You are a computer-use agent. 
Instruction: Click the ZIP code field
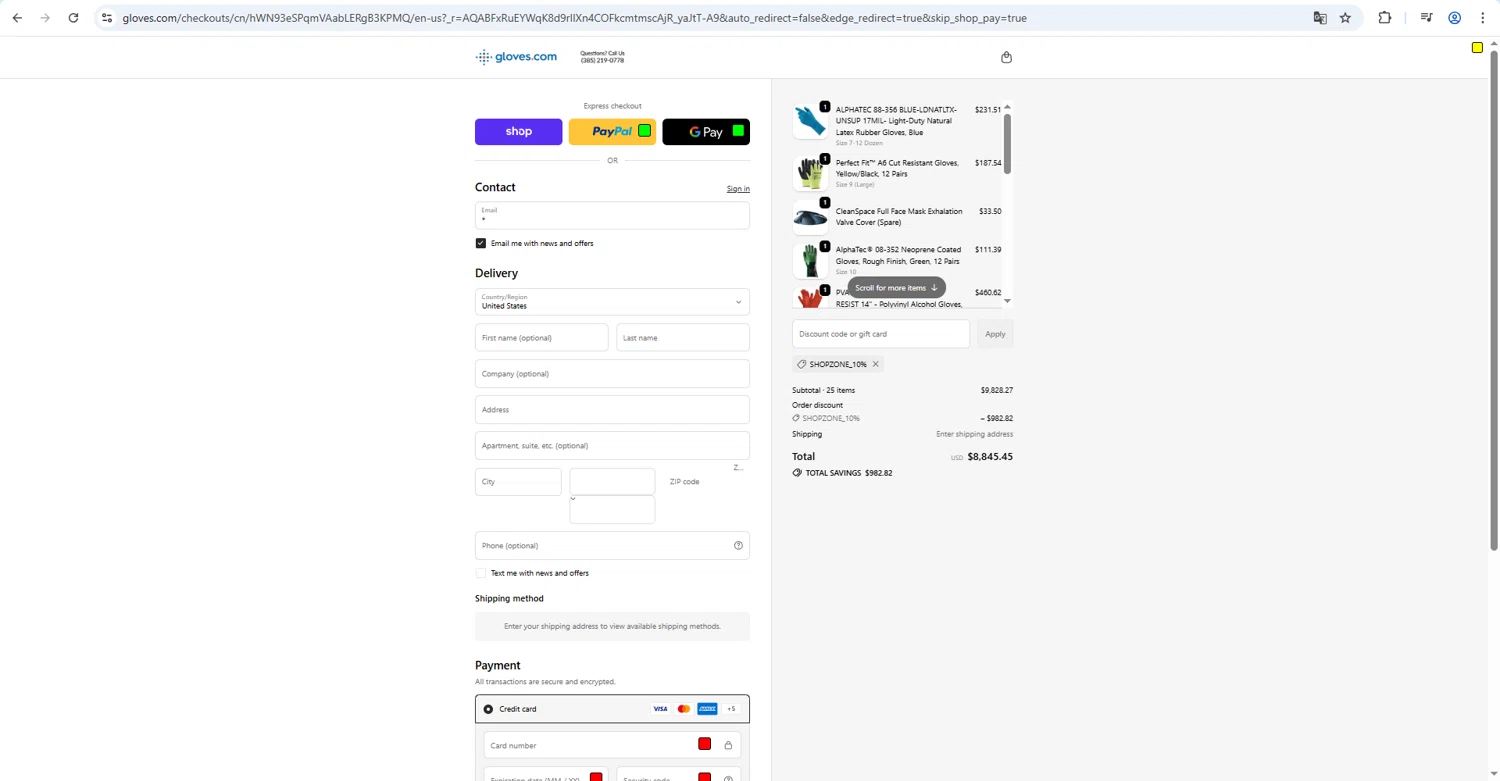tap(706, 482)
